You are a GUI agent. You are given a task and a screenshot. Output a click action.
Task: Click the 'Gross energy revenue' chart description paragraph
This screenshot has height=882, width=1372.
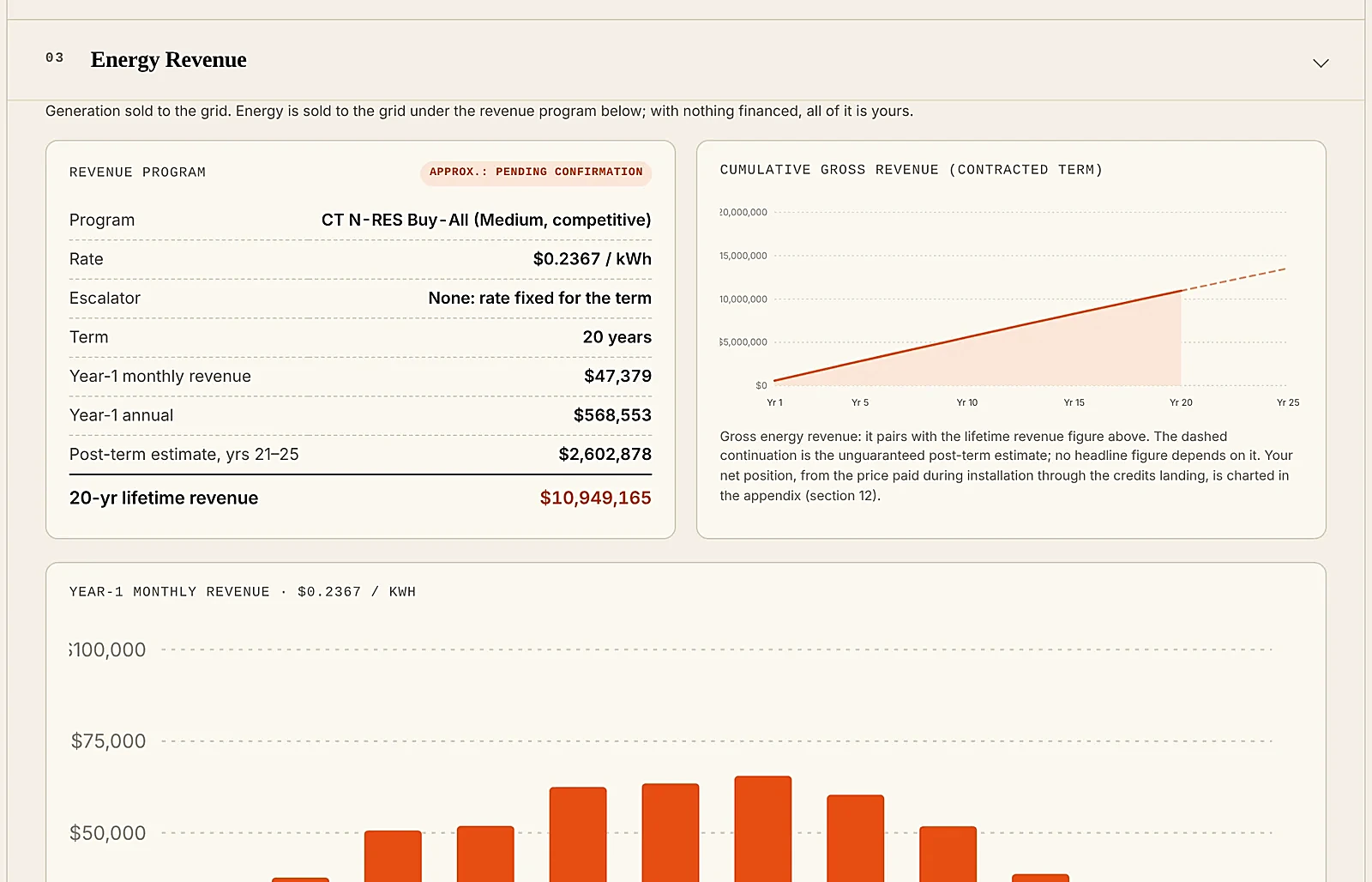coord(1007,466)
